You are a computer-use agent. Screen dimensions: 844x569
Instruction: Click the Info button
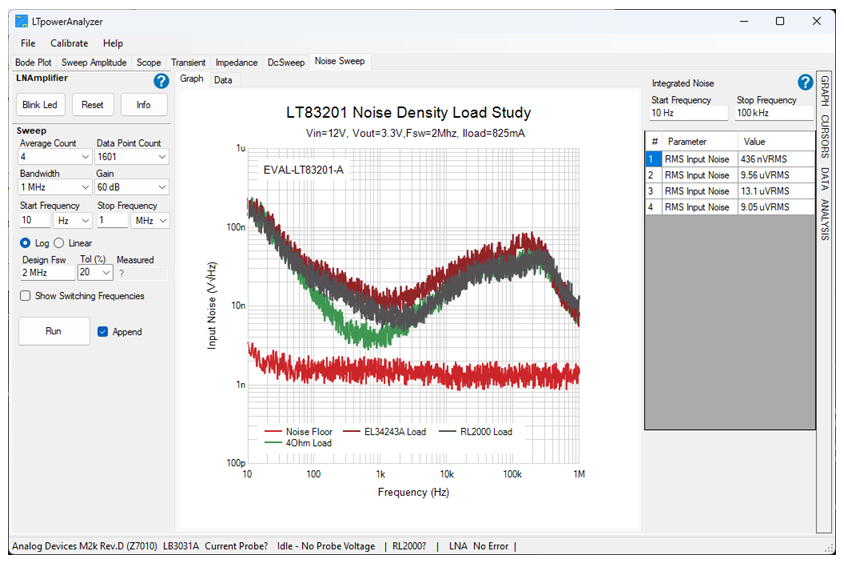(x=143, y=105)
